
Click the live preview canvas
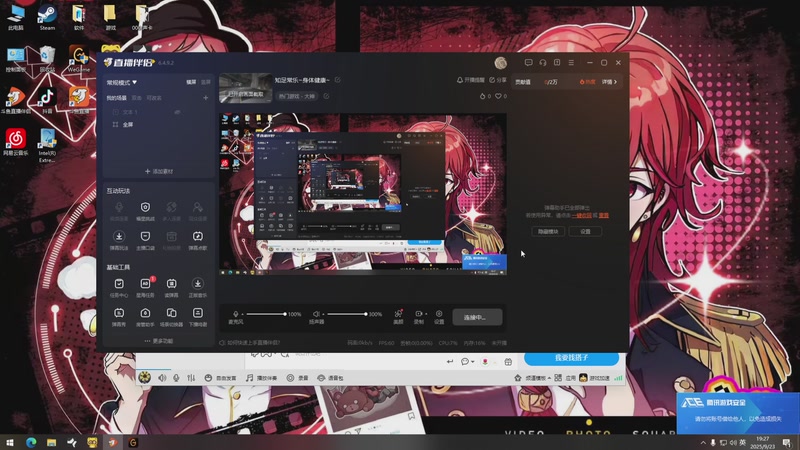pyautogui.click(x=363, y=194)
